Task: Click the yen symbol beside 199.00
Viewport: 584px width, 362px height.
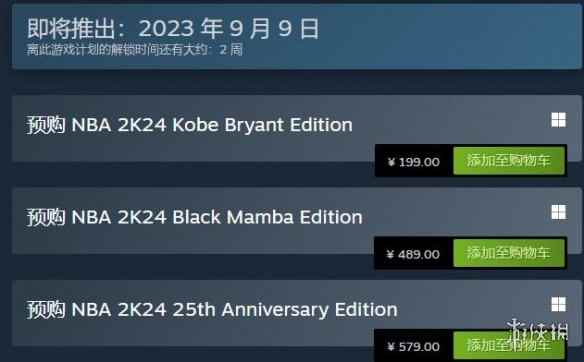Action: [391, 162]
